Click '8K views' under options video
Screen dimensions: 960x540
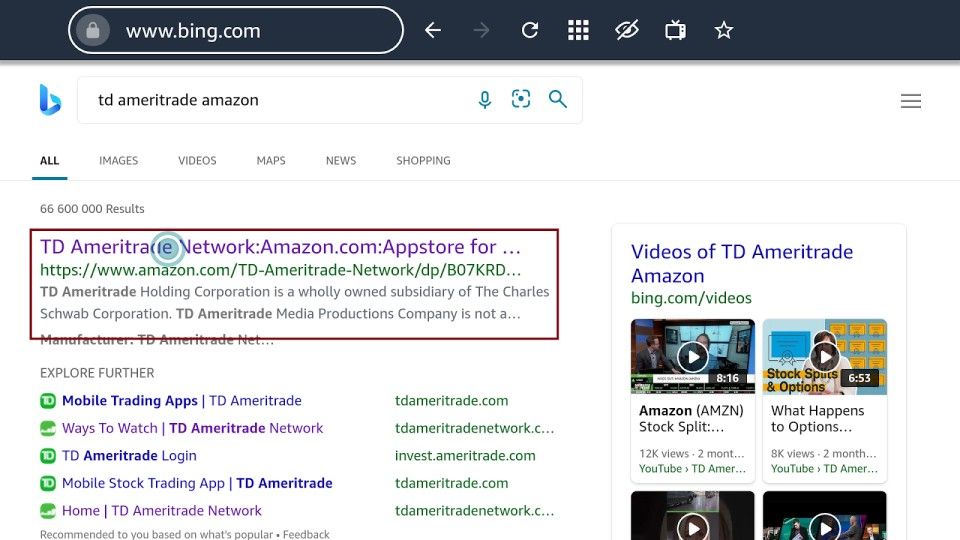[792, 454]
